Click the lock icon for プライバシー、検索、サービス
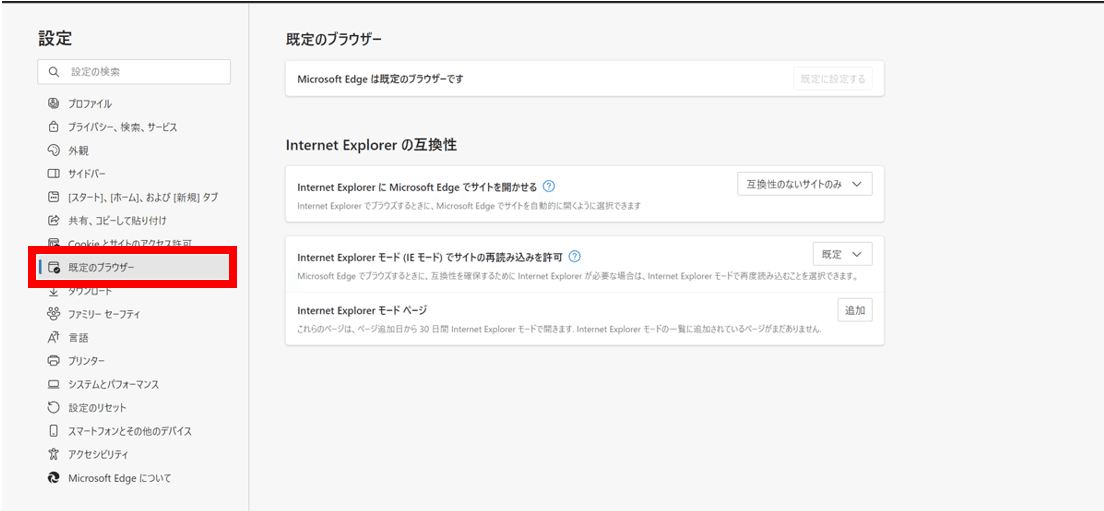The height and width of the screenshot is (511, 1104). tap(53, 127)
